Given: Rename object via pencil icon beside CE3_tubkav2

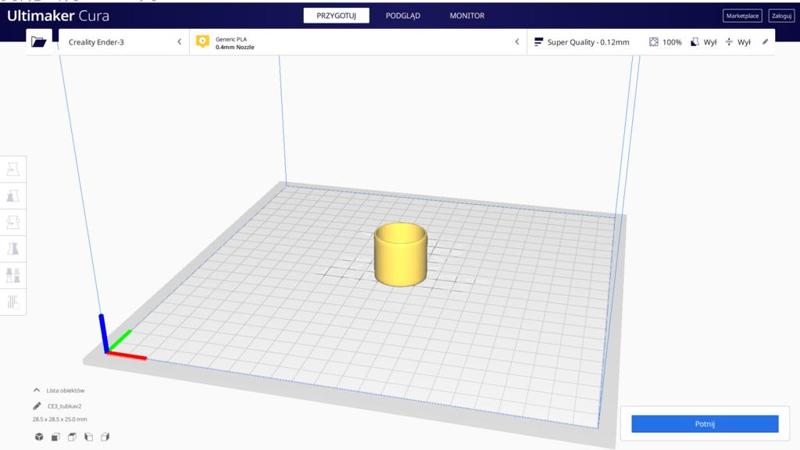Looking at the screenshot, I should [x=37, y=406].
